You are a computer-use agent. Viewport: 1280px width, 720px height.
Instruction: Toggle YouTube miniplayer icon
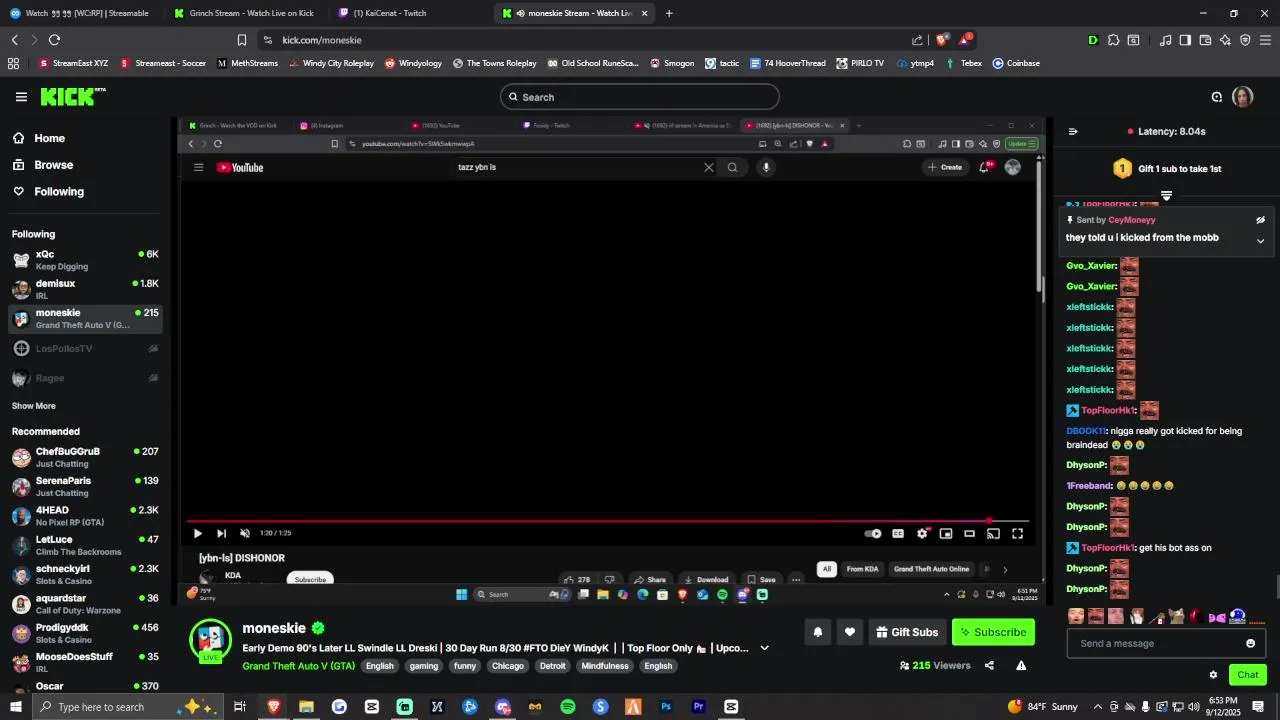946,534
